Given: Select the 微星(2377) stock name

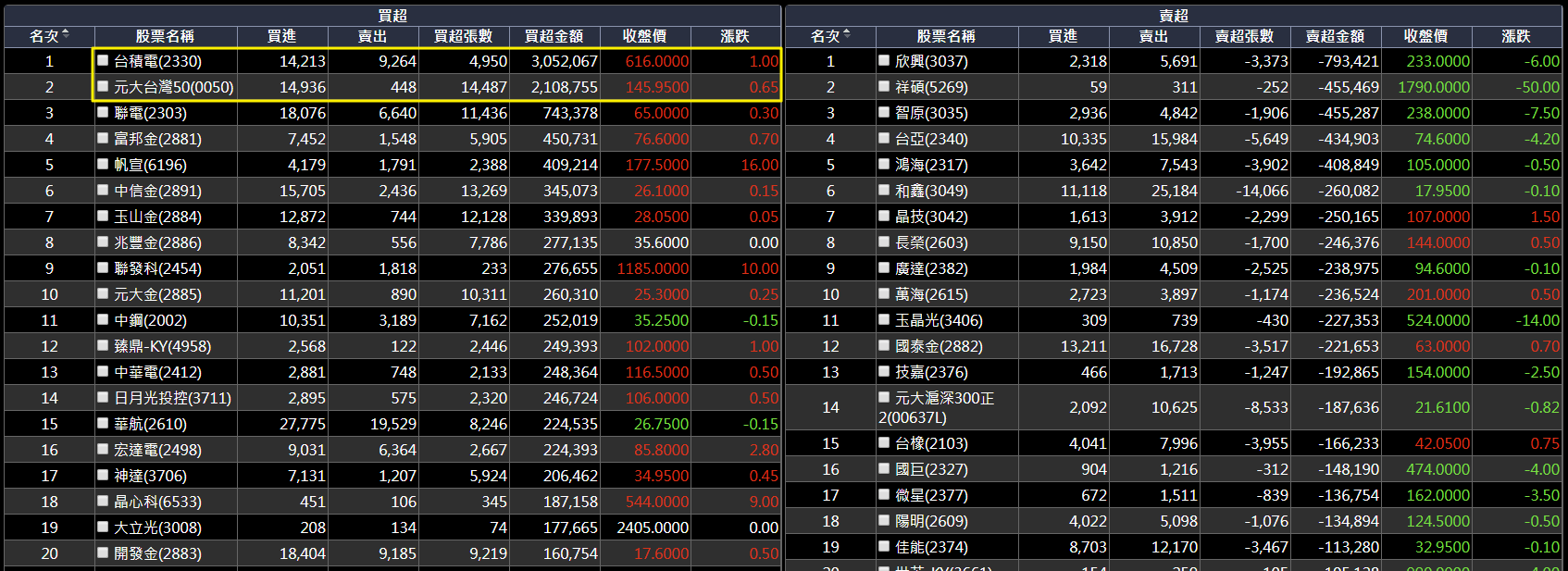Looking at the screenshot, I should [931, 495].
